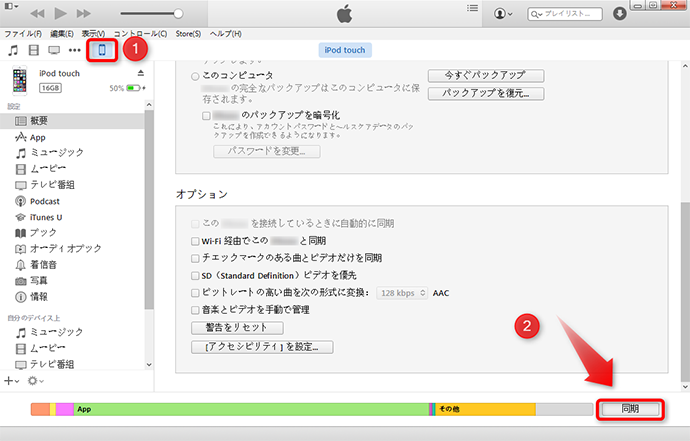Select App in settings sidebar
690x441 pixels.
click(72, 137)
